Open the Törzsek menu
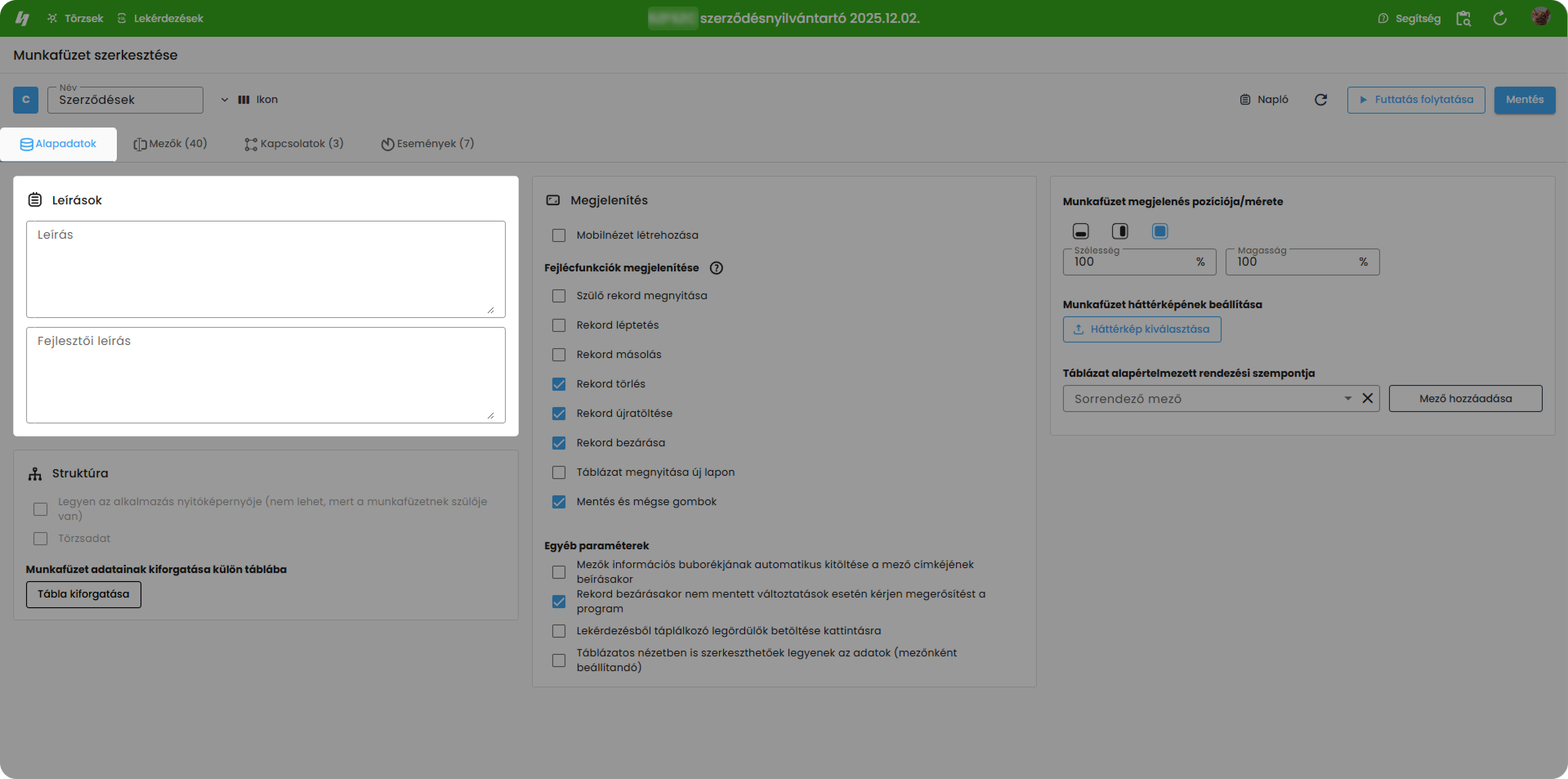This screenshot has height=779, width=1568. (x=75, y=18)
